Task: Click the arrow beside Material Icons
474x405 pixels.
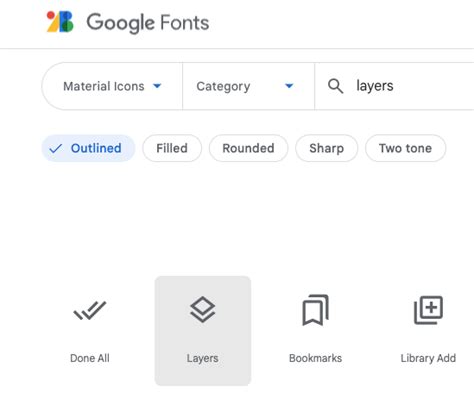Action: 157,86
